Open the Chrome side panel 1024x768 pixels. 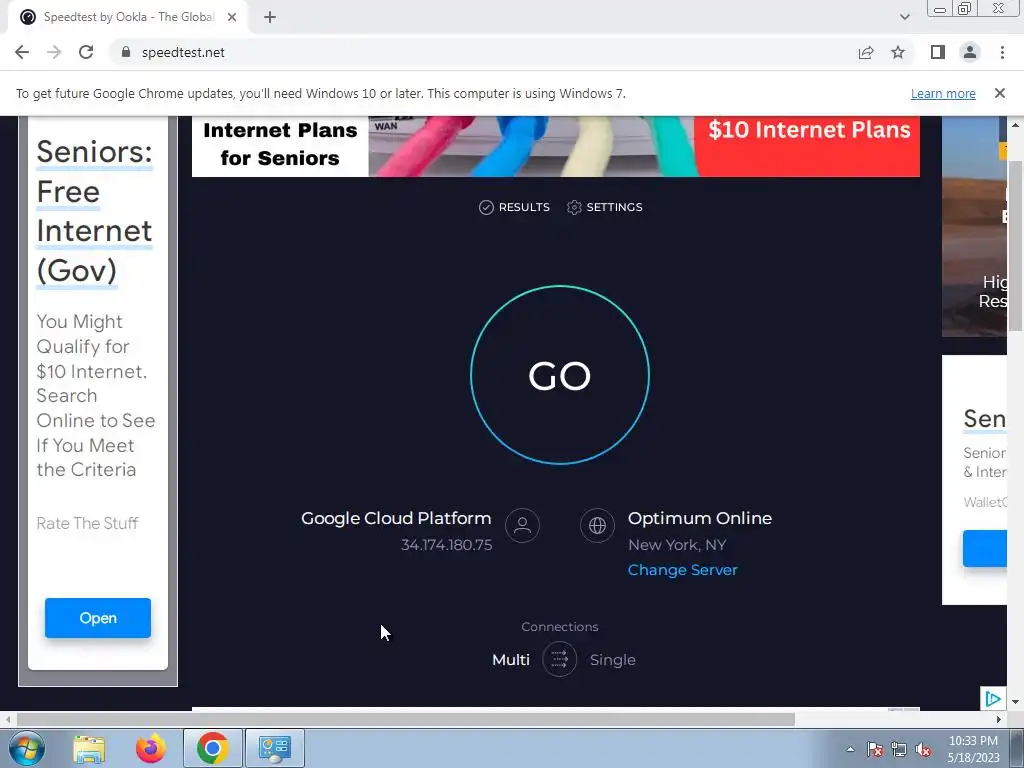pyautogui.click(x=938, y=52)
